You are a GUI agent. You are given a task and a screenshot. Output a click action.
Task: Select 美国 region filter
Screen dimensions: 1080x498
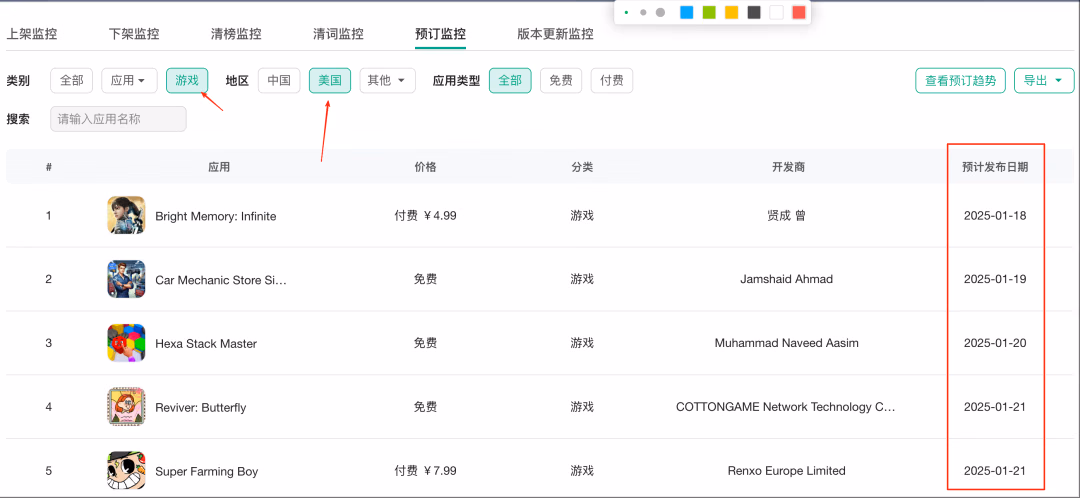[x=330, y=81]
